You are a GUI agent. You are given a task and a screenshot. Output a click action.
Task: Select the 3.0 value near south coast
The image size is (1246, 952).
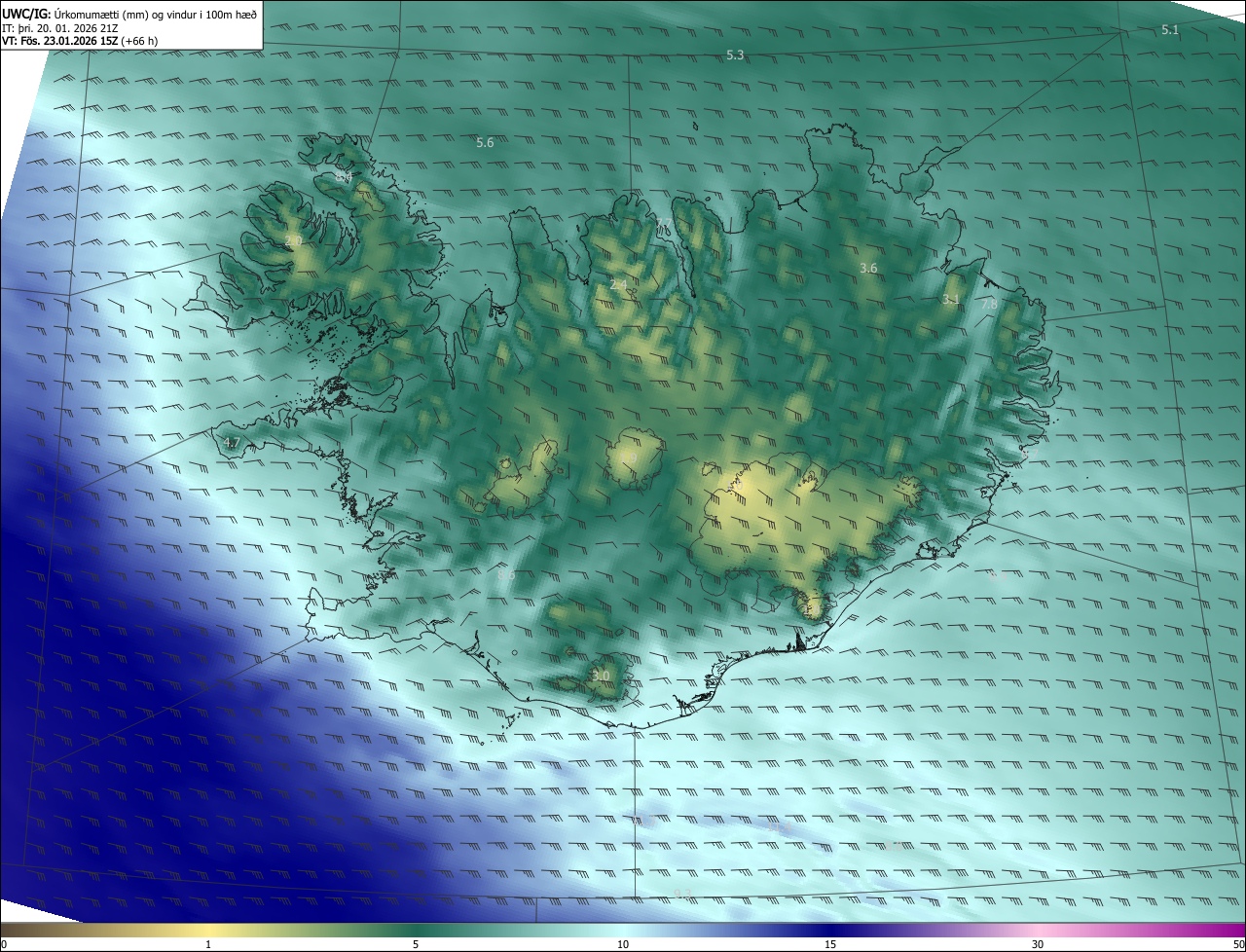tap(601, 676)
